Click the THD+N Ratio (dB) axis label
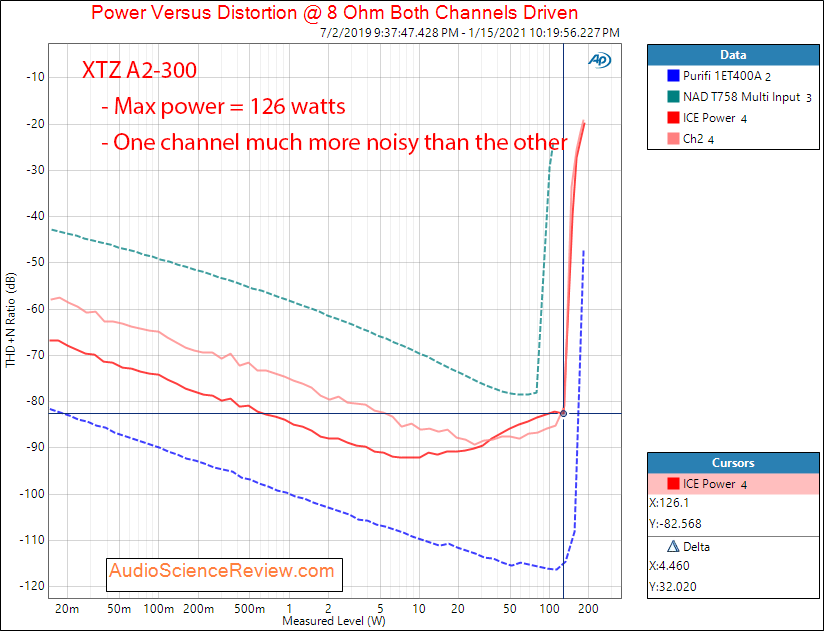This screenshot has height=631, width=824. pyautogui.click(x=11, y=320)
